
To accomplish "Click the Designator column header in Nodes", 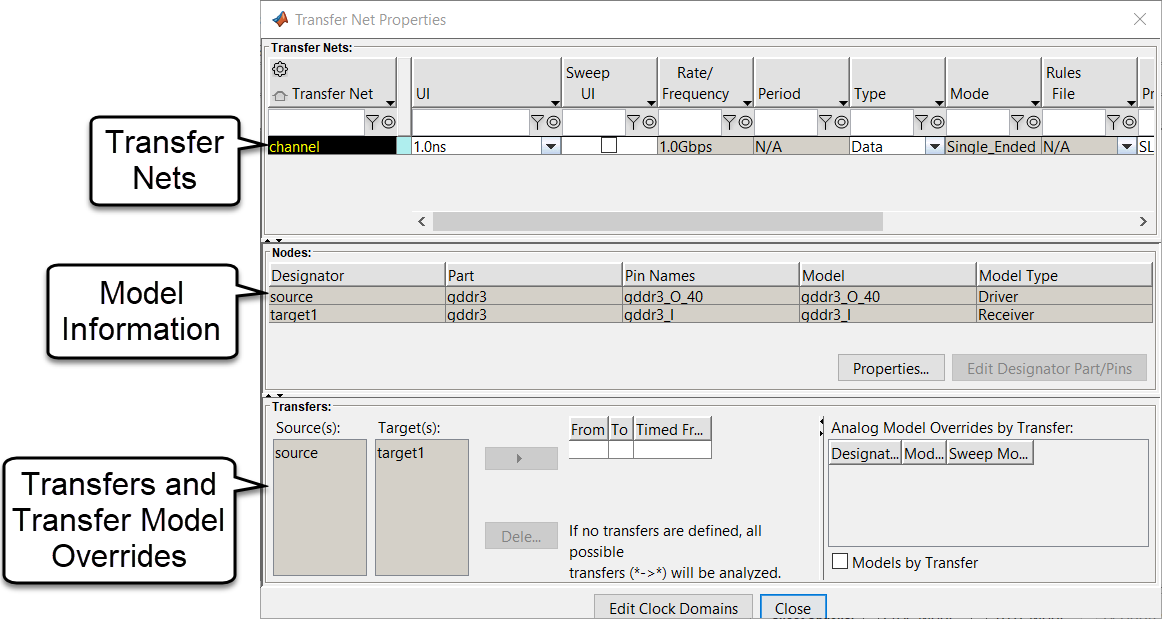I will [x=356, y=276].
